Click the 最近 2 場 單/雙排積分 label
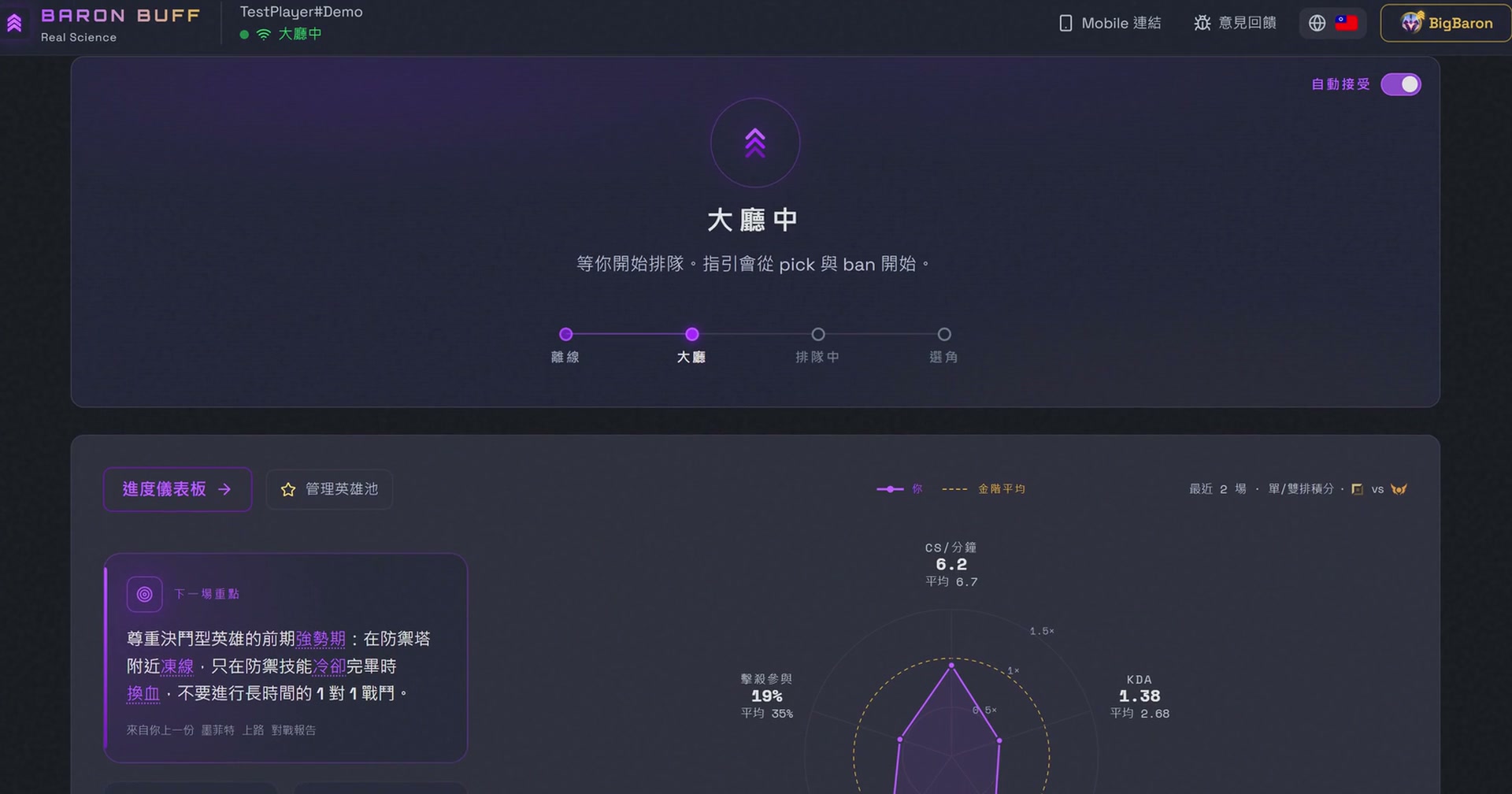 click(x=1262, y=489)
